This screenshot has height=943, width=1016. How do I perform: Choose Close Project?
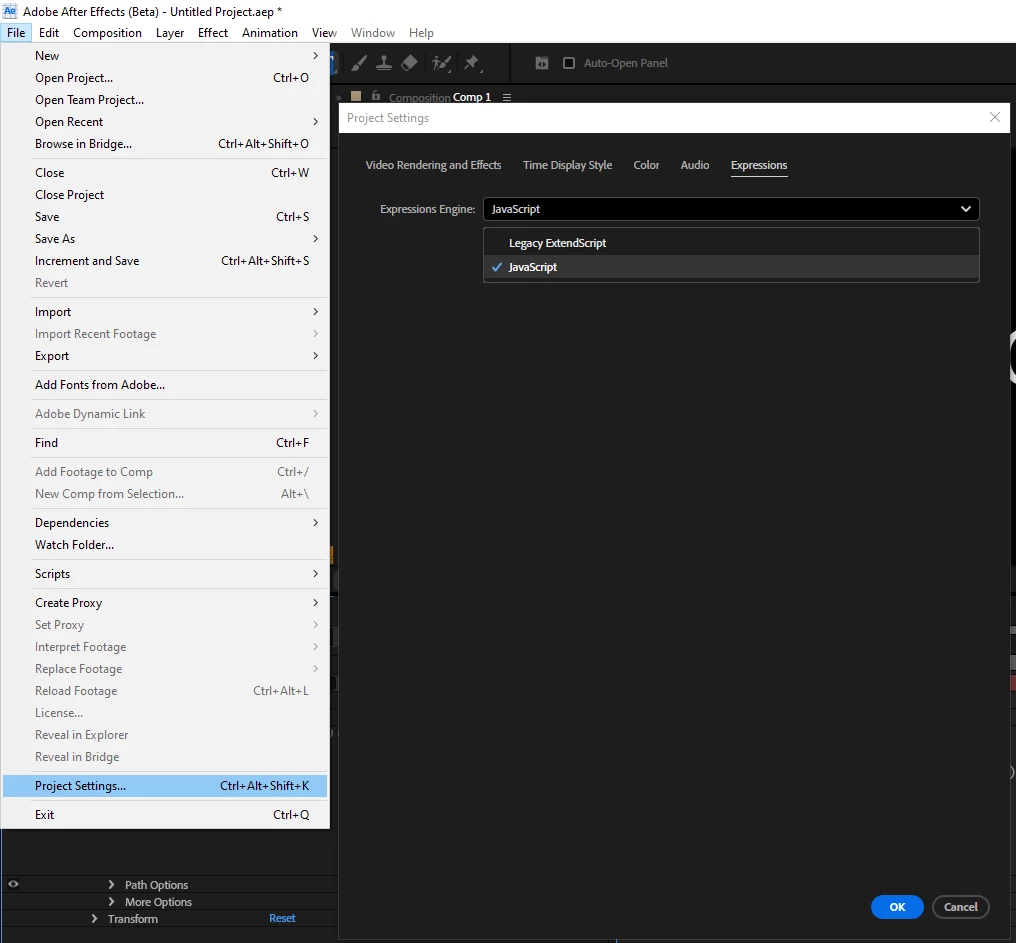point(165,194)
